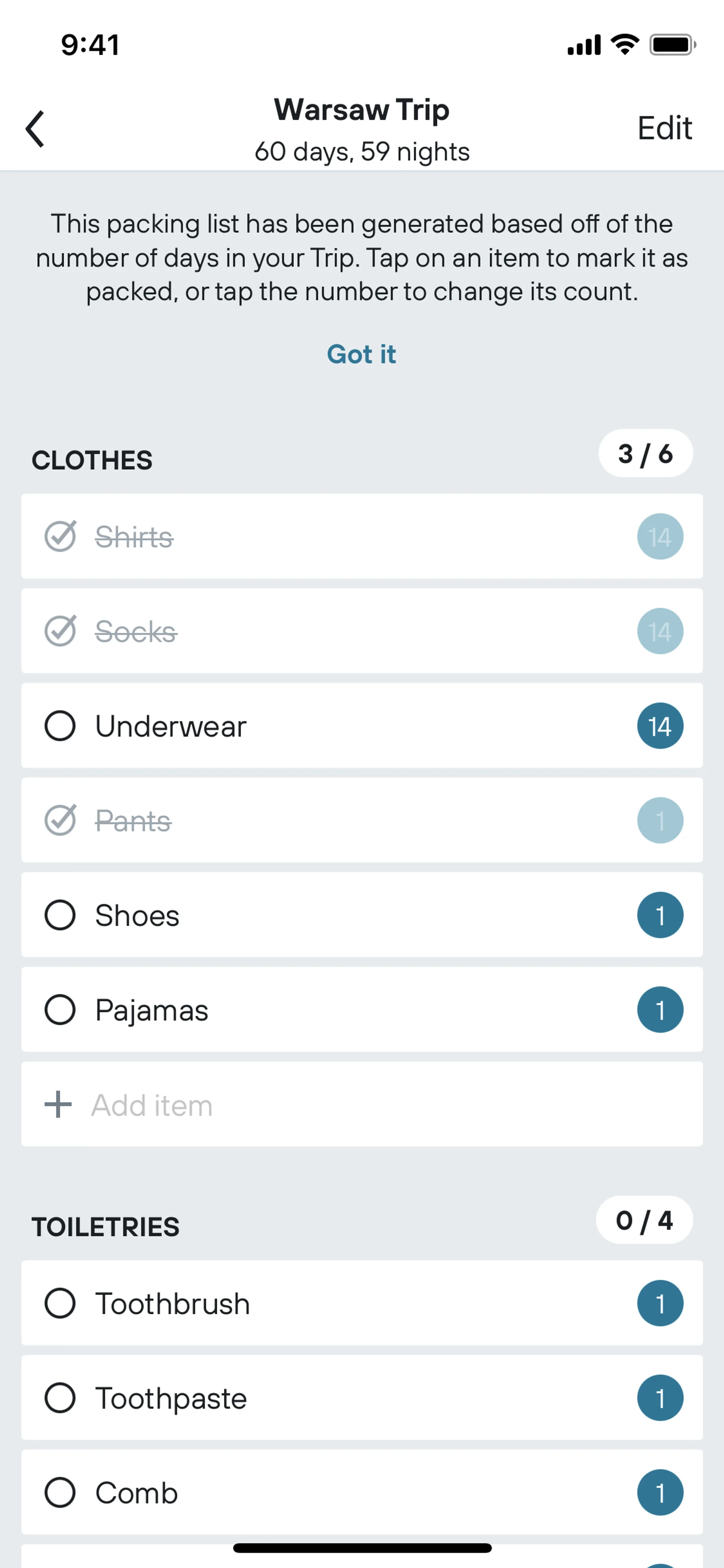Tap the Comb count badge
Viewport: 724px width, 1568px height.
point(660,1493)
